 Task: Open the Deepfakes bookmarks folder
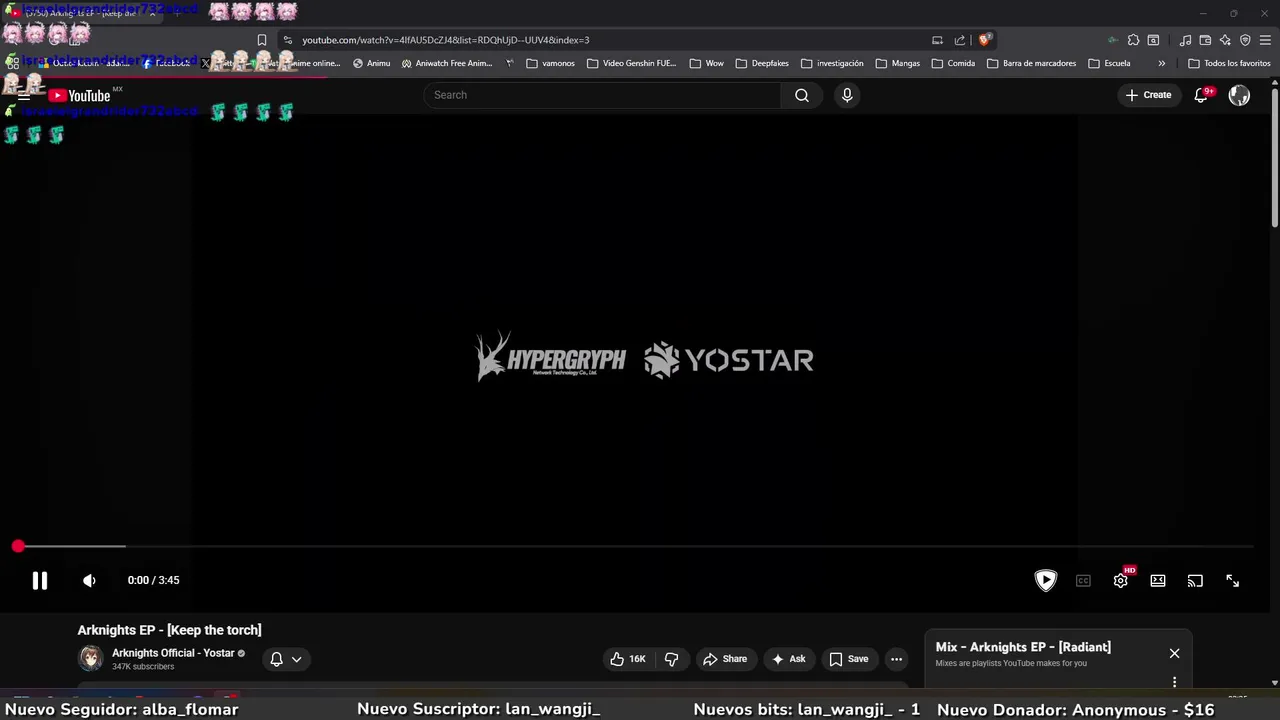[x=761, y=63]
